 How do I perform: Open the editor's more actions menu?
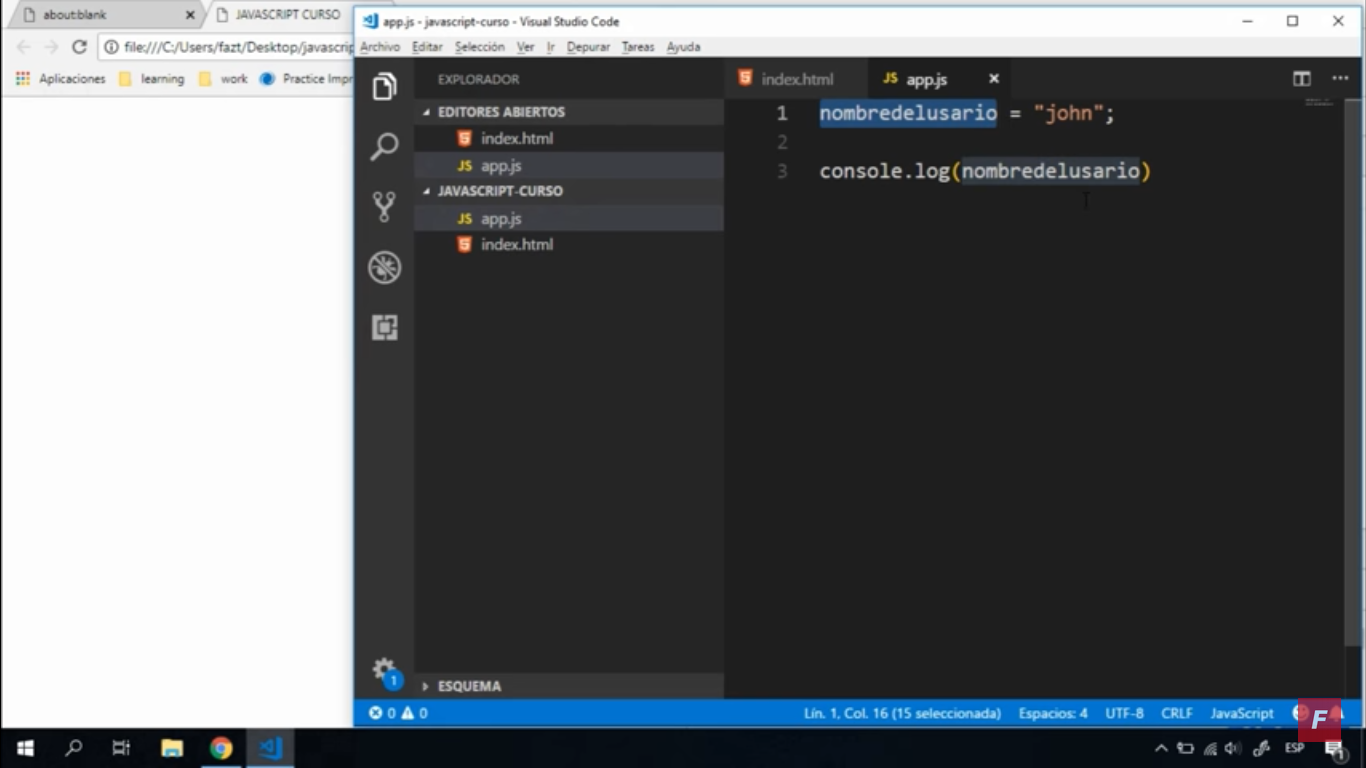(1340, 79)
